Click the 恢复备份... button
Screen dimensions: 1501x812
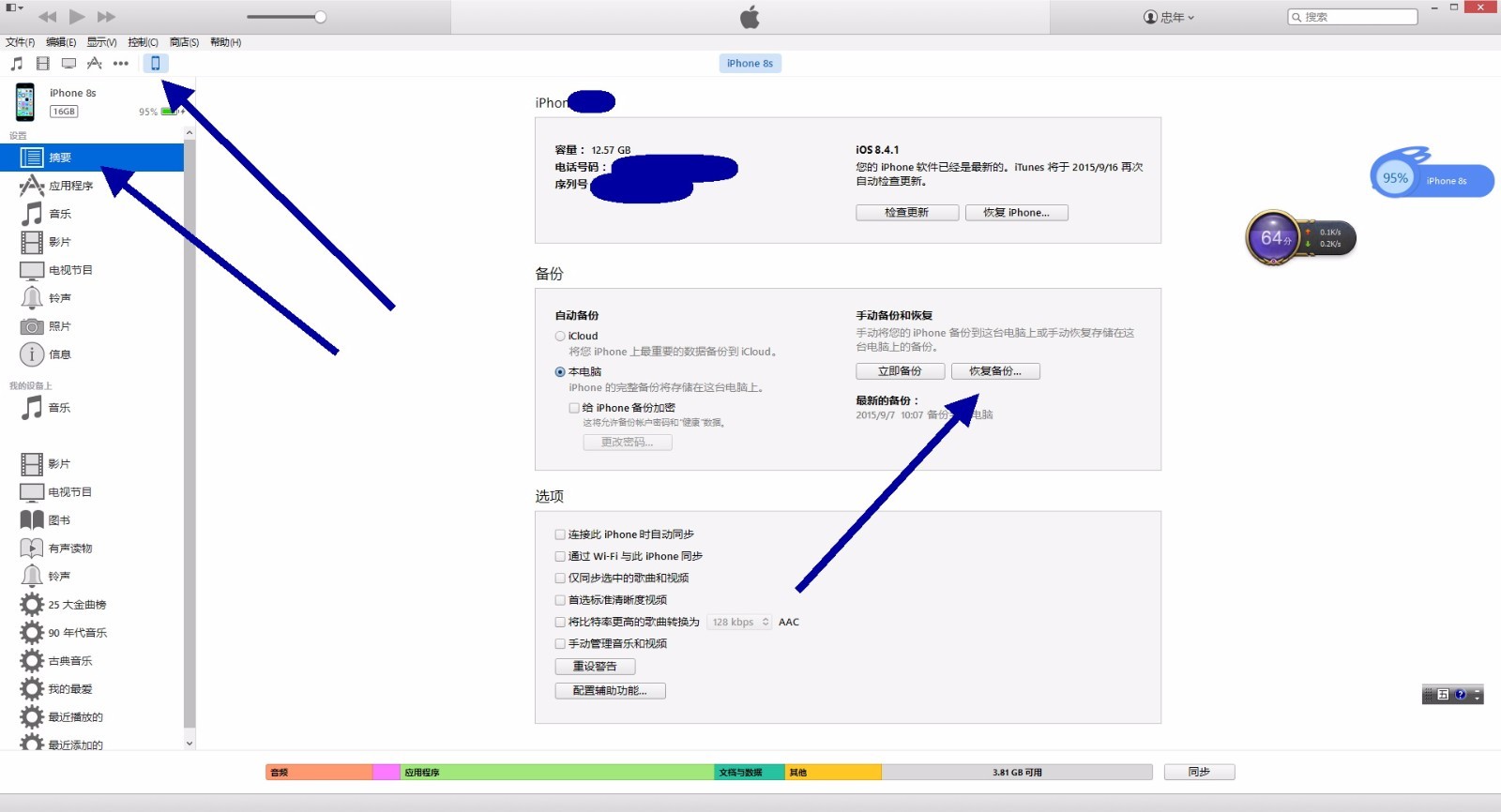pos(995,371)
